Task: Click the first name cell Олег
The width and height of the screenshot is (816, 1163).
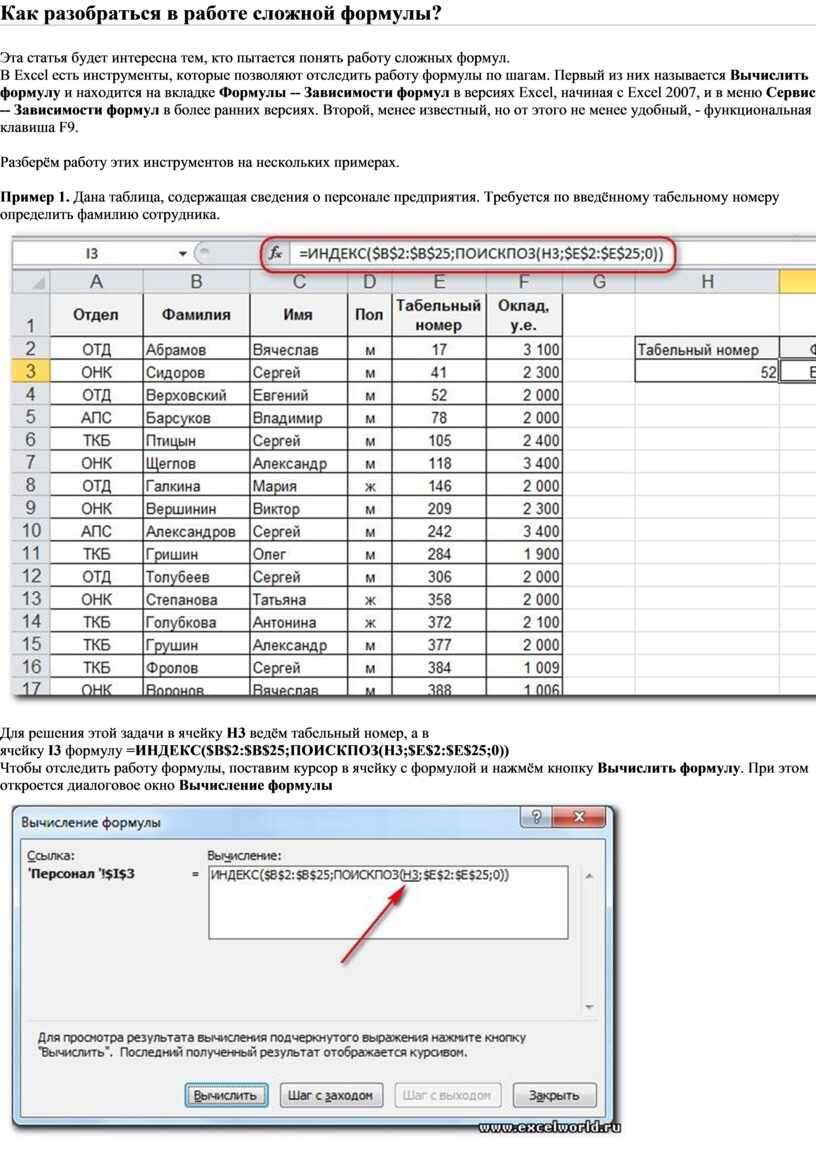Action: 299,554
